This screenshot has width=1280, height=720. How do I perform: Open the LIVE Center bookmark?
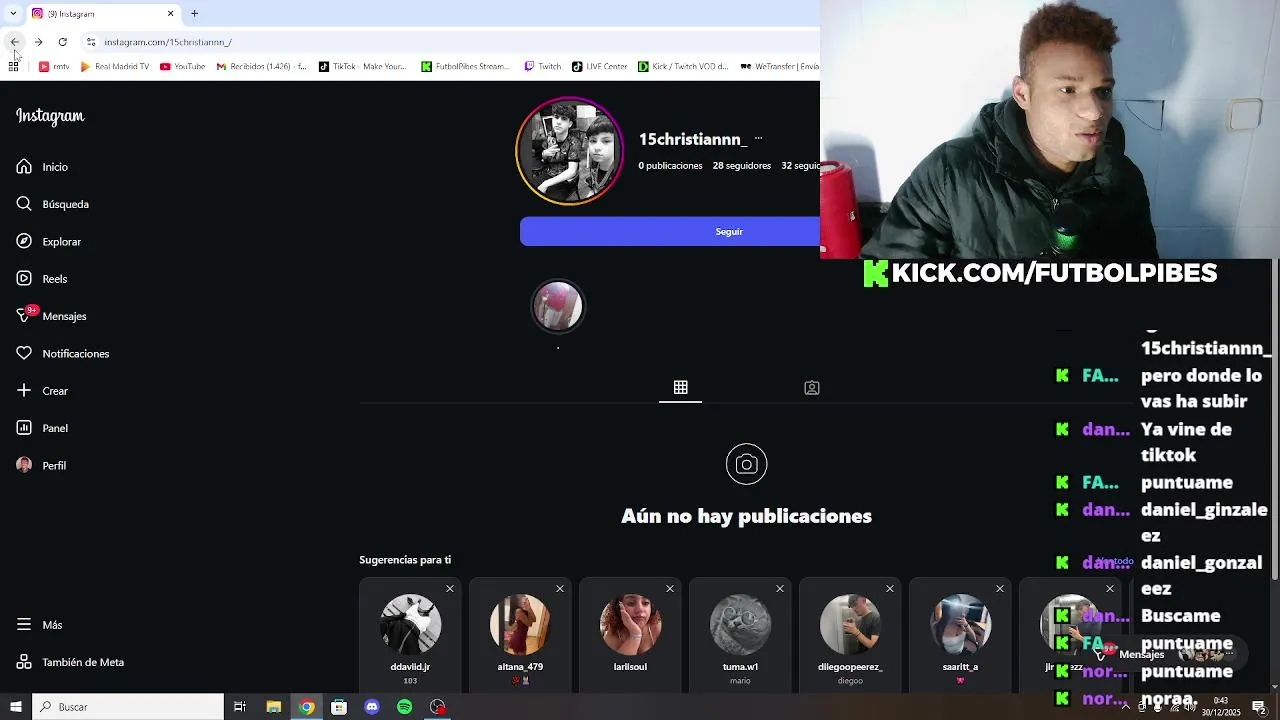tap(600, 67)
